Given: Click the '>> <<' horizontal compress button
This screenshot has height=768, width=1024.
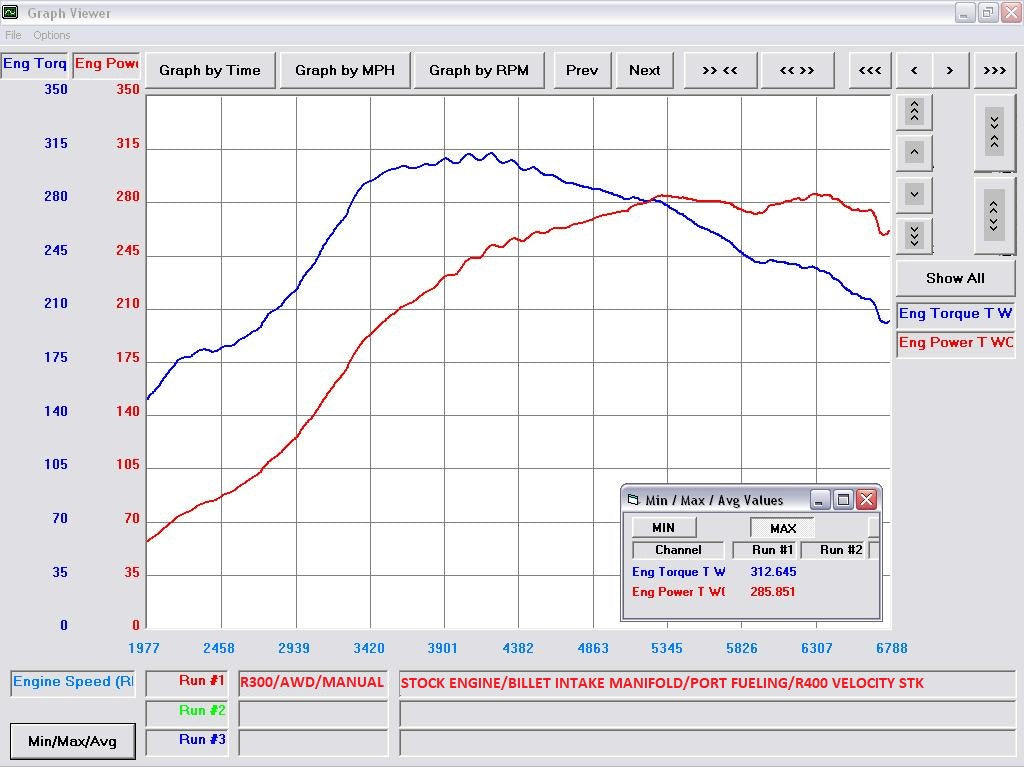Looking at the screenshot, I should pyautogui.click(x=719, y=70).
